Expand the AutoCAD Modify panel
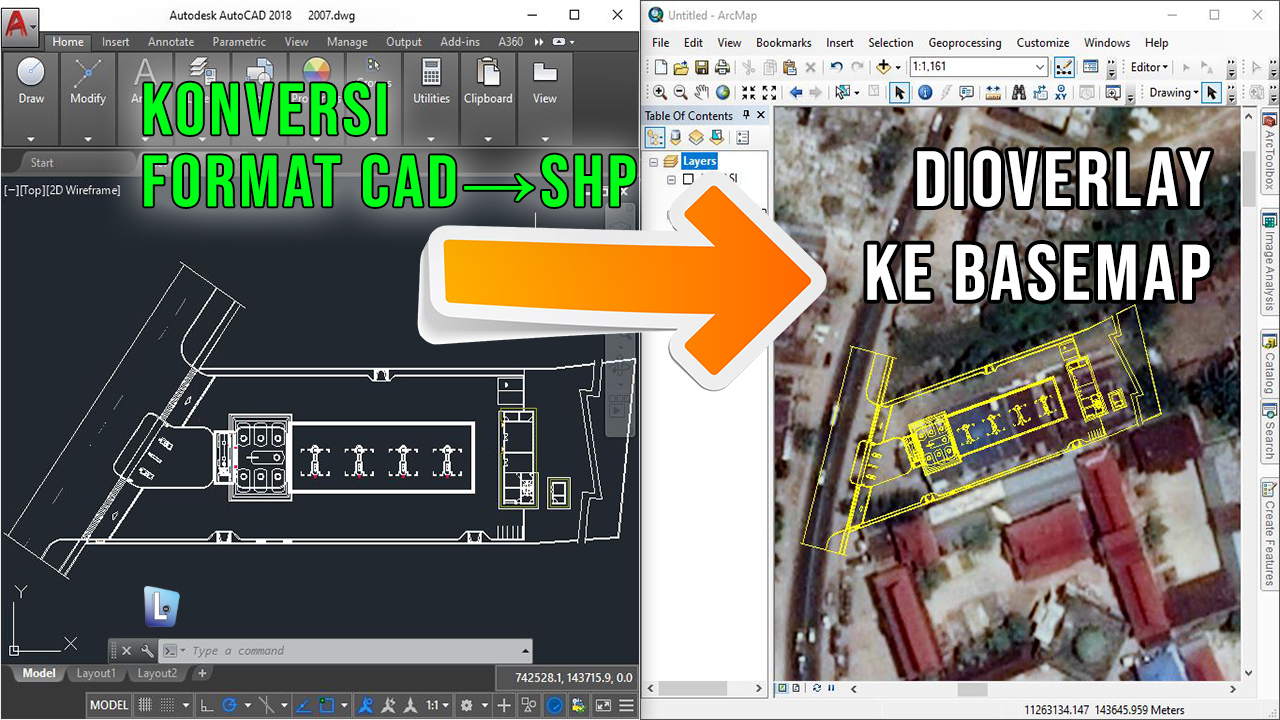1280x720 pixels. tap(88, 139)
